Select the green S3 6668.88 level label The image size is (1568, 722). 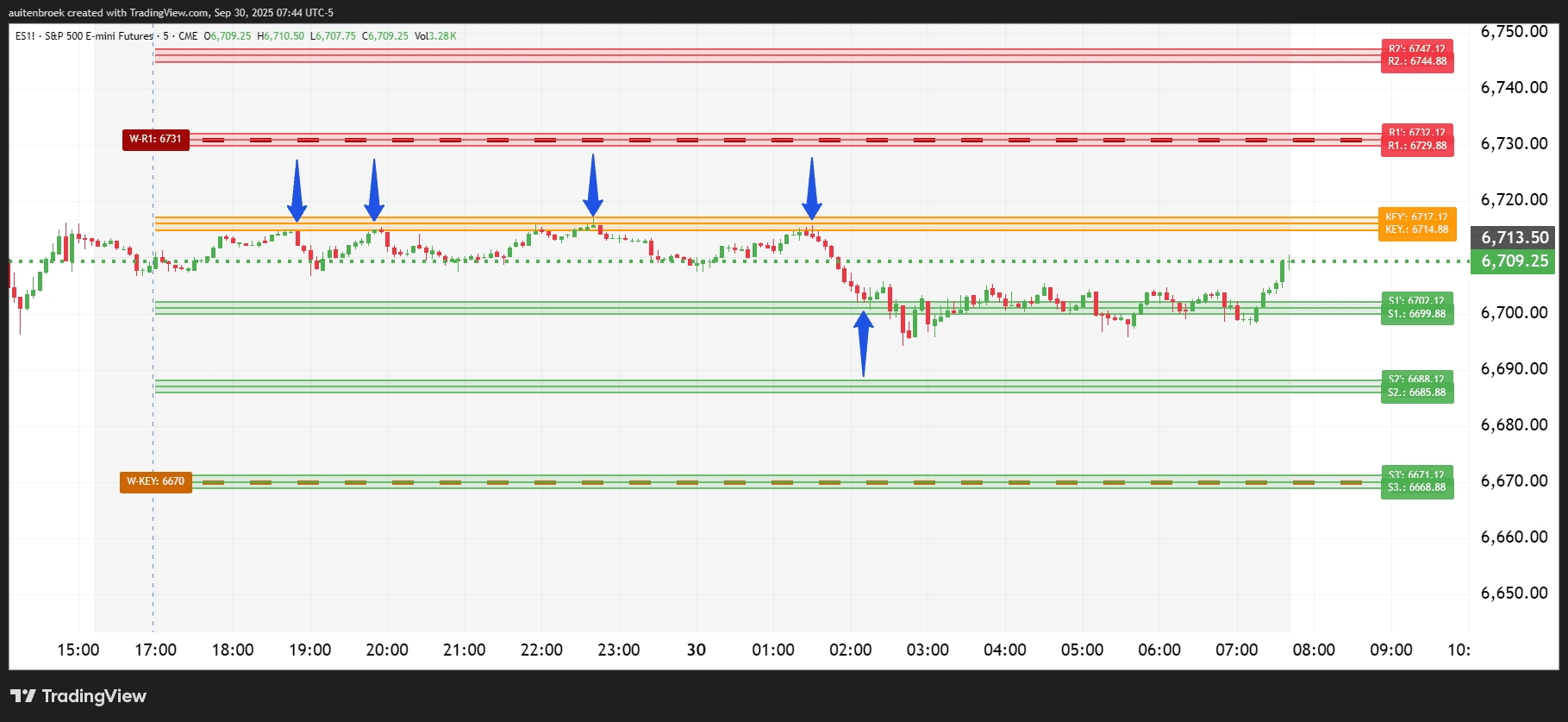tap(1417, 487)
